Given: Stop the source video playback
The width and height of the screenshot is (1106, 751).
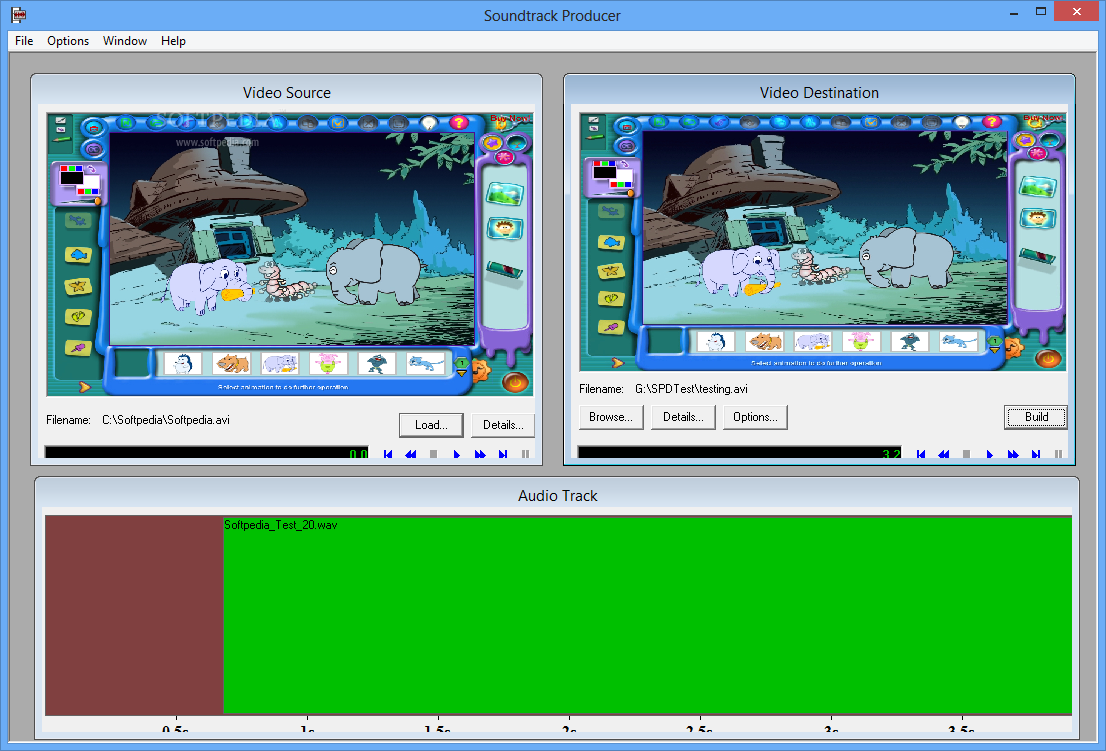Looking at the screenshot, I should click(x=433, y=454).
